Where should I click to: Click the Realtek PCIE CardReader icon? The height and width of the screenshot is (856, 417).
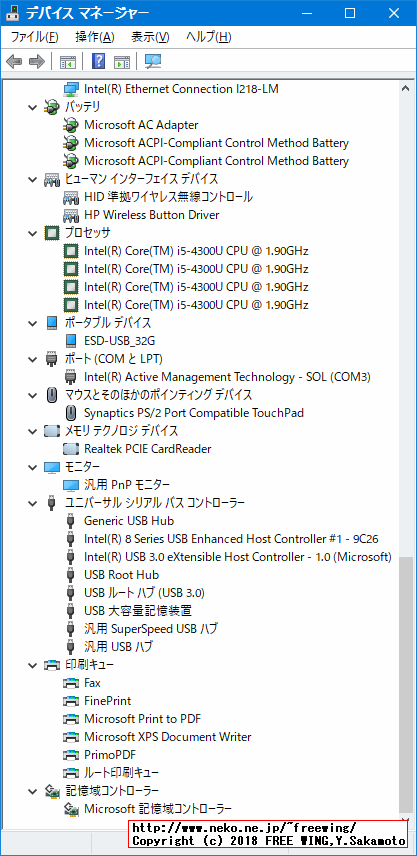click(x=71, y=449)
